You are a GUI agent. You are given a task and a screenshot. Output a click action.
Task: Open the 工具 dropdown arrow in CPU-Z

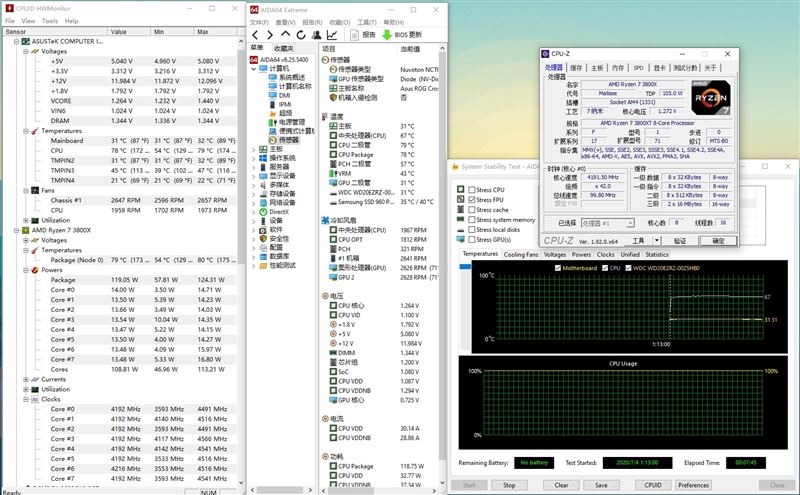pyautogui.click(x=657, y=240)
